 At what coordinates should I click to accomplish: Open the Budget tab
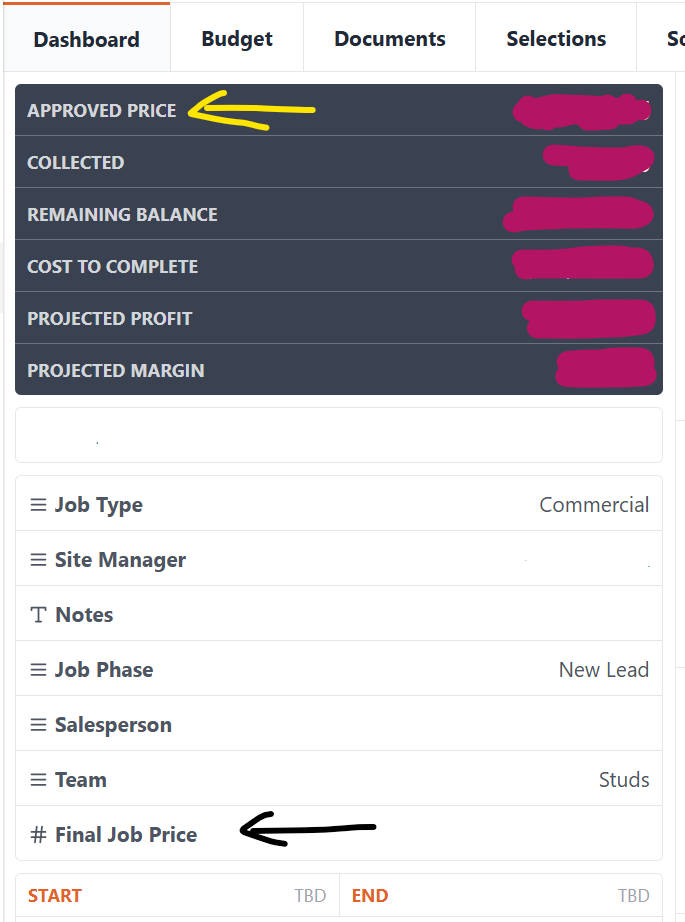point(237,39)
